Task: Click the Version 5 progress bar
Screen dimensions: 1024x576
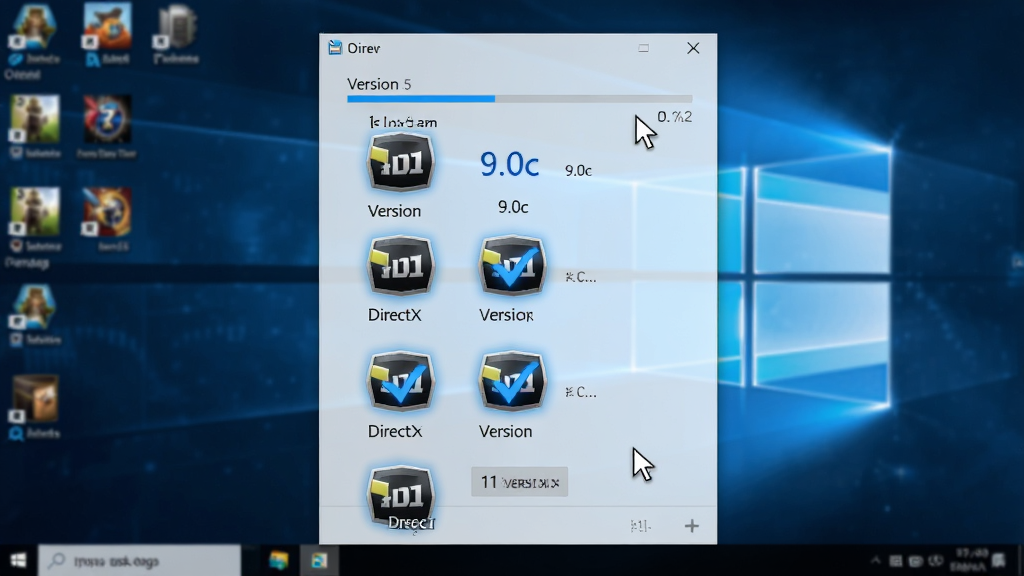Action: pyautogui.click(x=519, y=99)
